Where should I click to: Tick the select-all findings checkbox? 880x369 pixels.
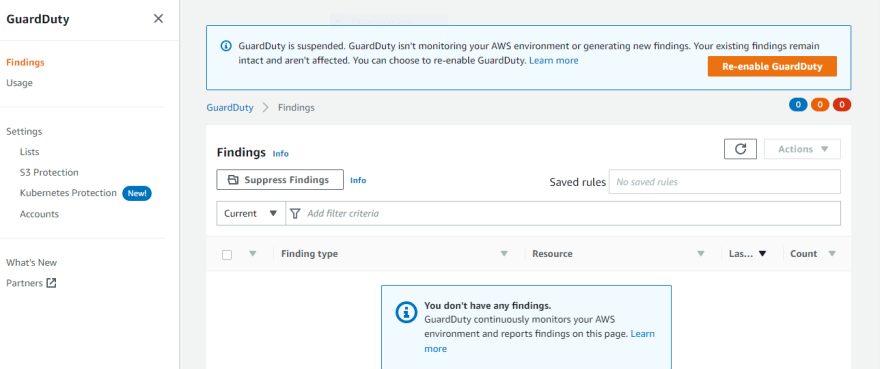pyautogui.click(x=227, y=254)
